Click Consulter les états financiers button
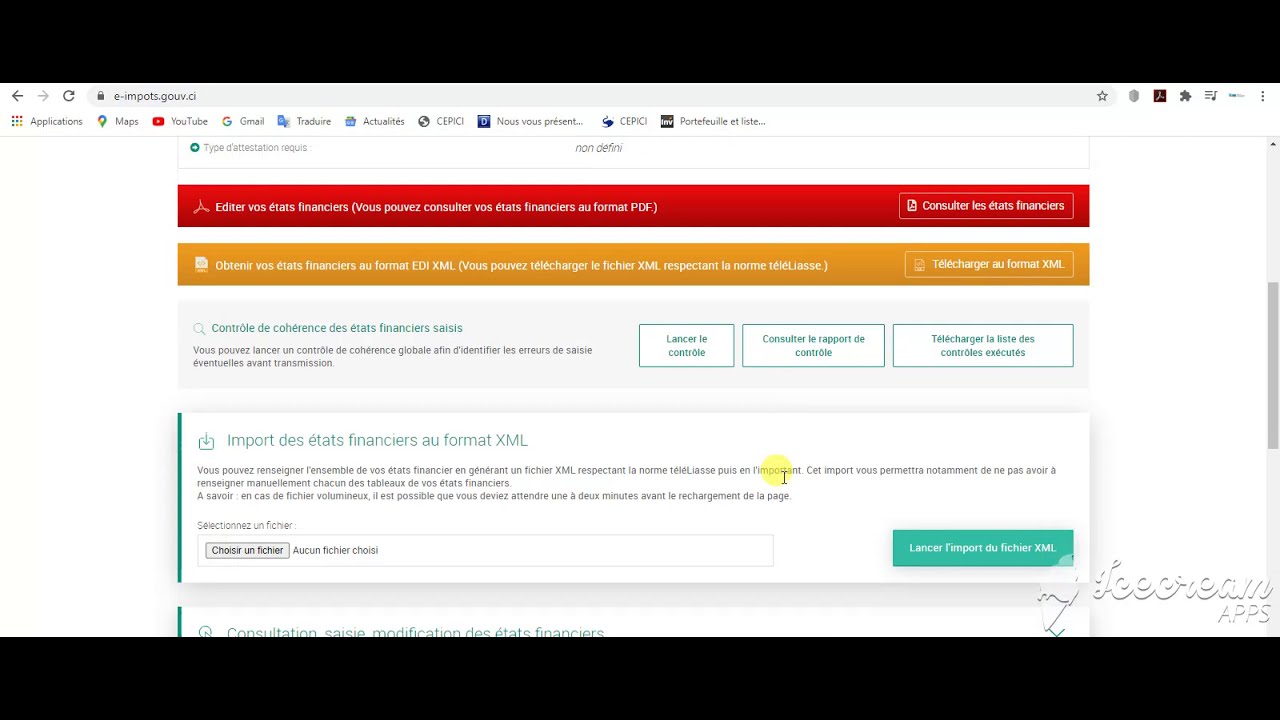Image resolution: width=1280 pixels, height=720 pixels. (986, 206)
